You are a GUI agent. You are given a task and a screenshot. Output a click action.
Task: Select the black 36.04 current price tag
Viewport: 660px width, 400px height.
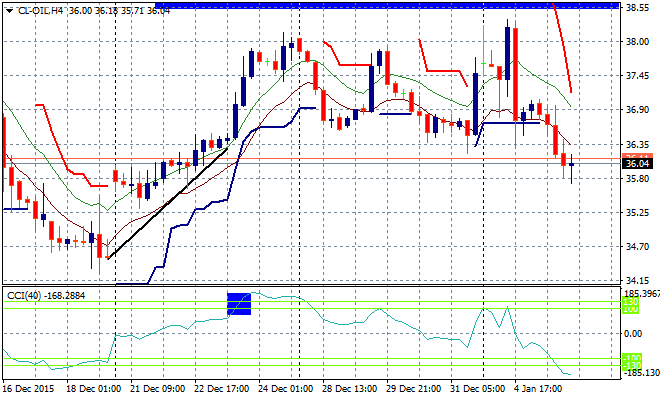637,164
